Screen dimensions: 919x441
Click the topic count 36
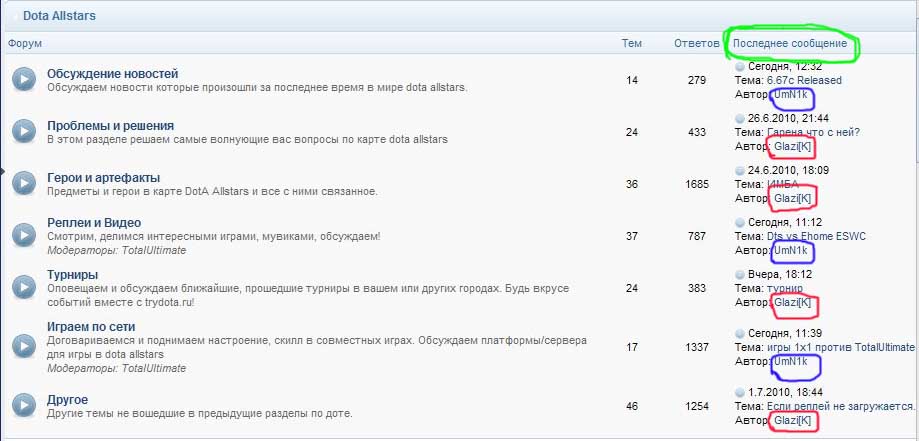(x=632, y=184)
